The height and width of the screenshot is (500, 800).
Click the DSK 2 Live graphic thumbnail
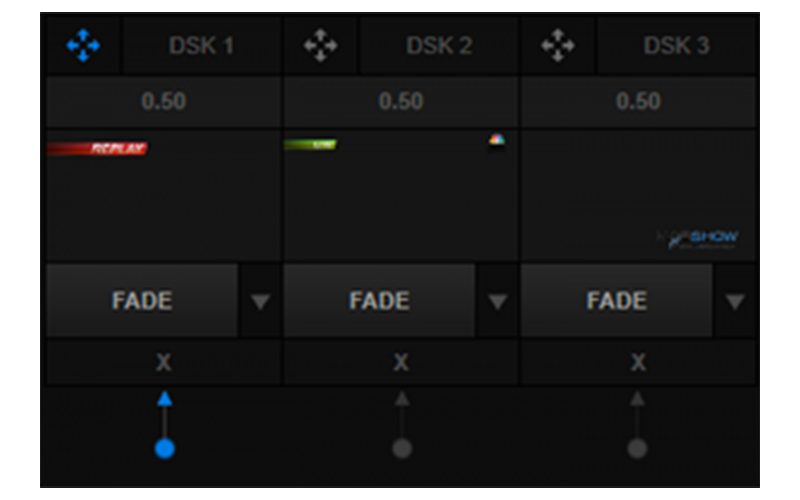401,195
